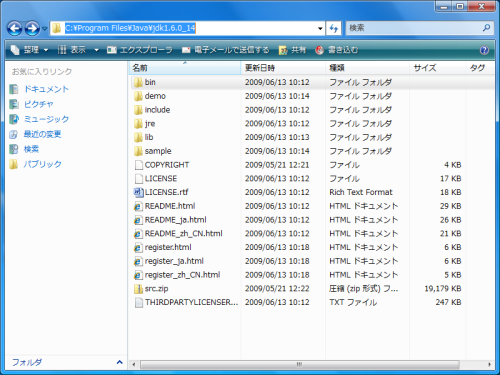The height and width of the screenshot is (375, 500).
Task: Sort by the 名前 column header
Action: point(185,68)
